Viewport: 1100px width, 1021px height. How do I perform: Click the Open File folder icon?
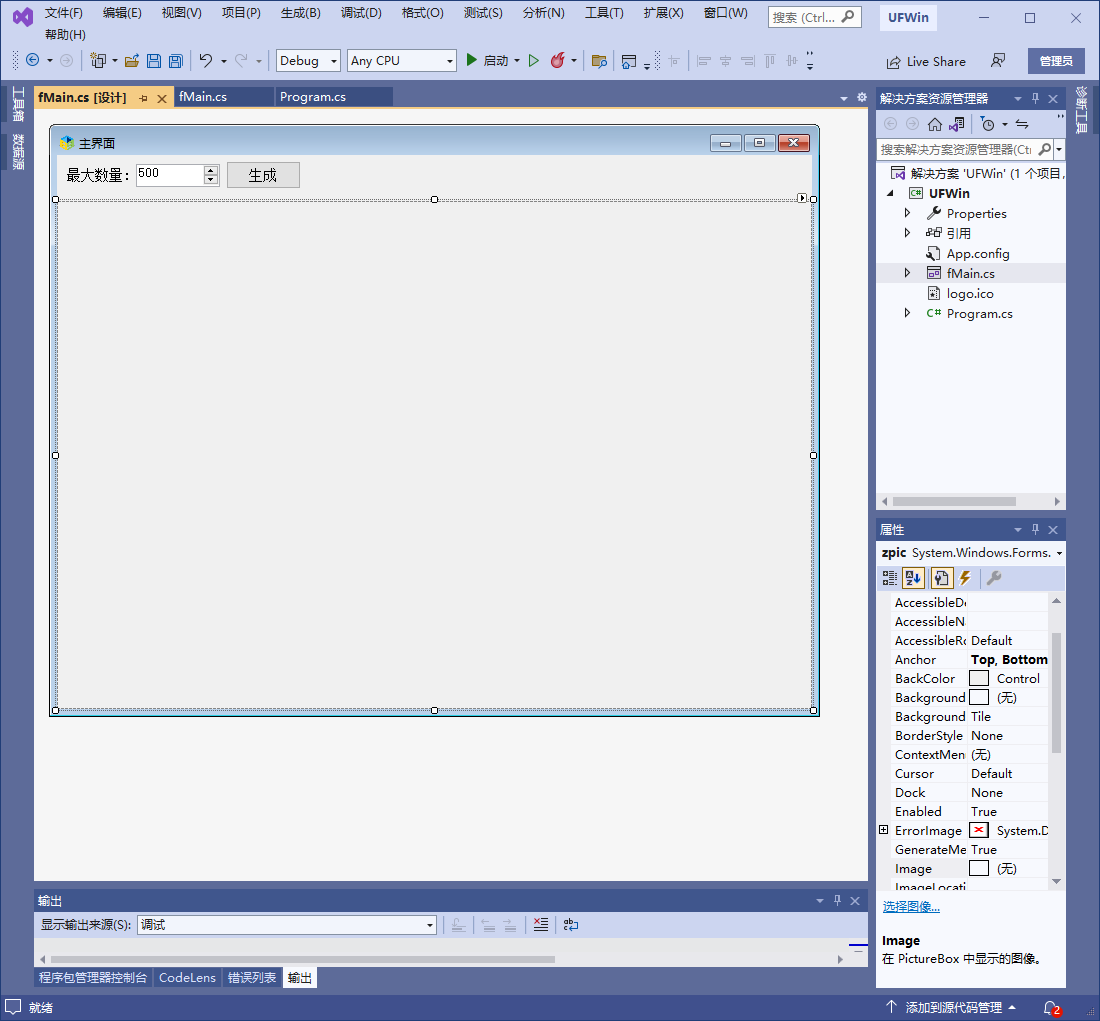click(x=132, y=61)
